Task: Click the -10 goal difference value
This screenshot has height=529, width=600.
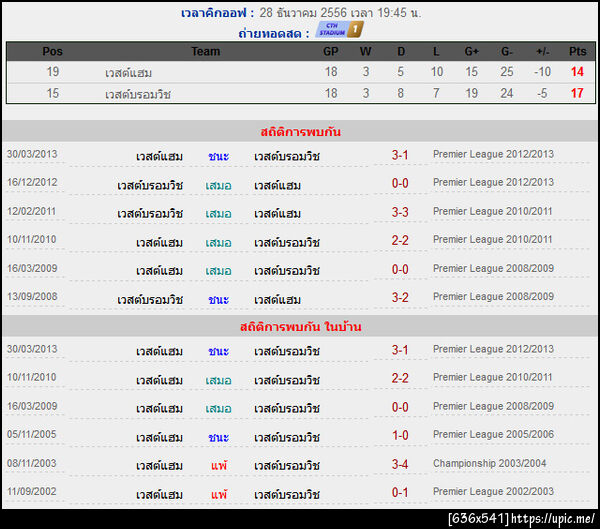Action: click(542, 72)
